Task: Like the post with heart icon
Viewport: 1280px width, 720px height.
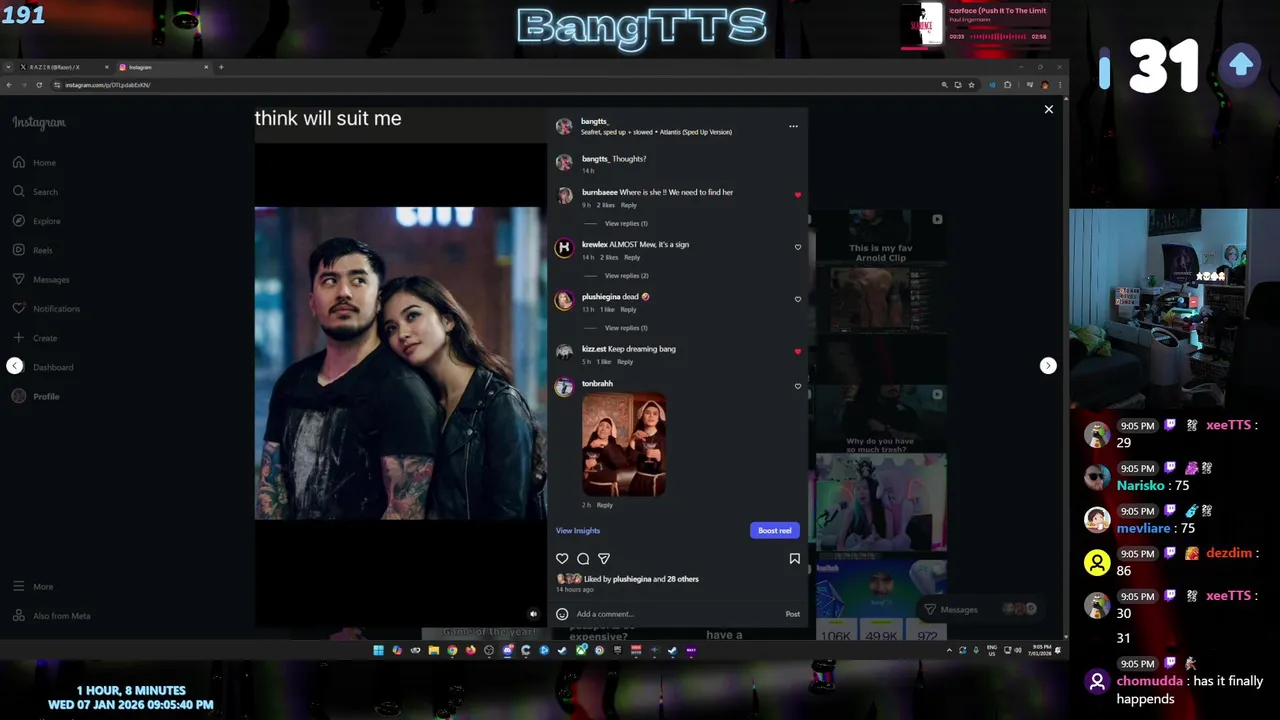Action: tap(562, 559)
